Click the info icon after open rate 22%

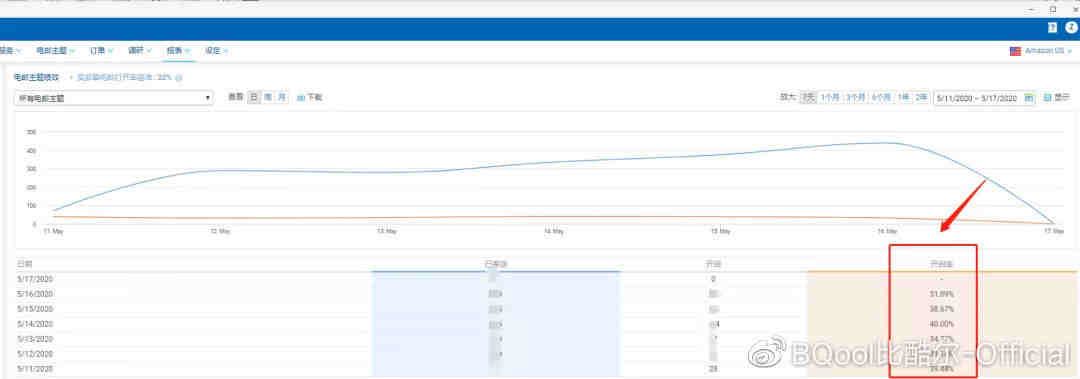[x=178, y=78]
